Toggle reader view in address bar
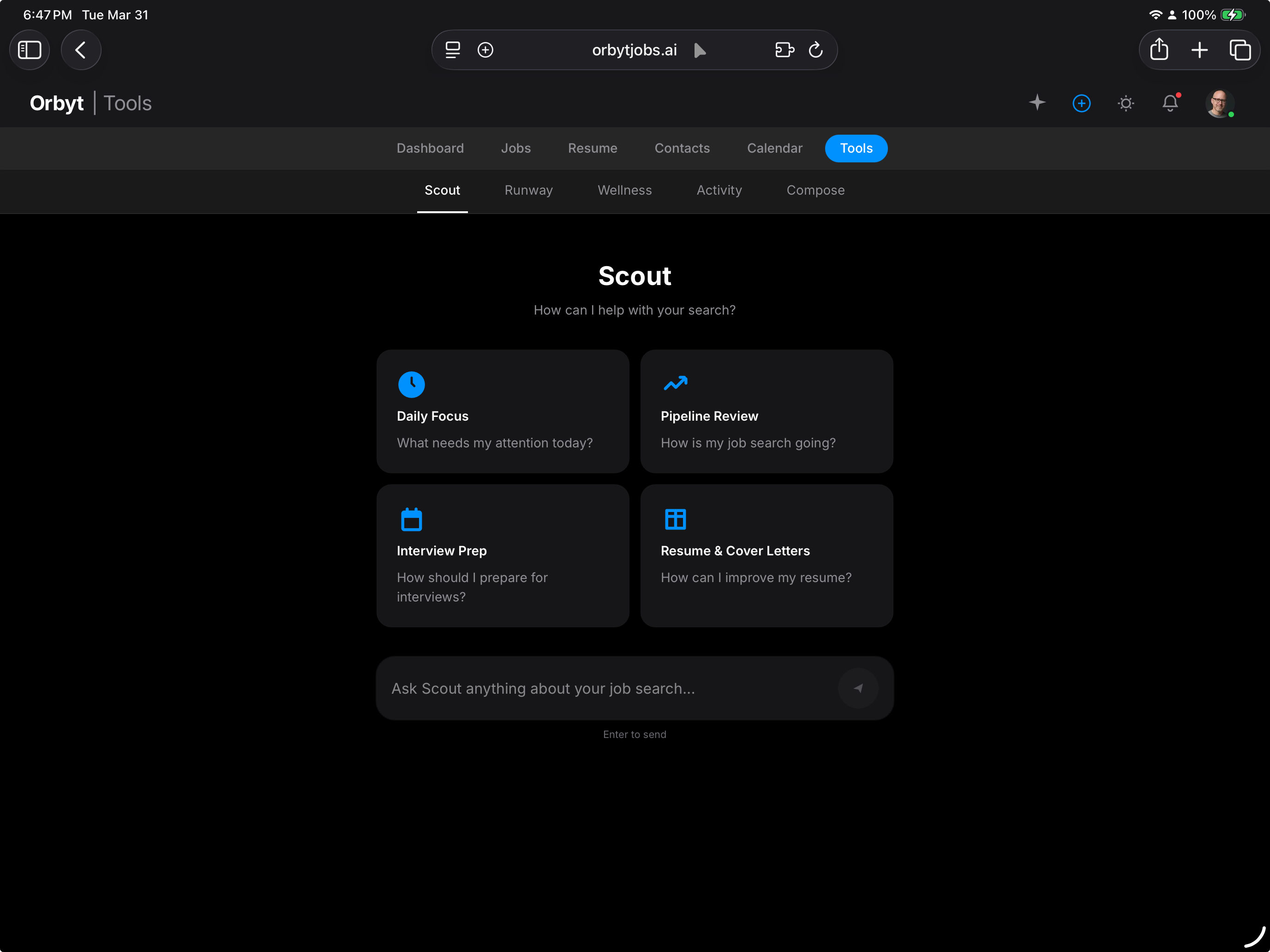The image size is (1270, 952). (x=452, y=50)
